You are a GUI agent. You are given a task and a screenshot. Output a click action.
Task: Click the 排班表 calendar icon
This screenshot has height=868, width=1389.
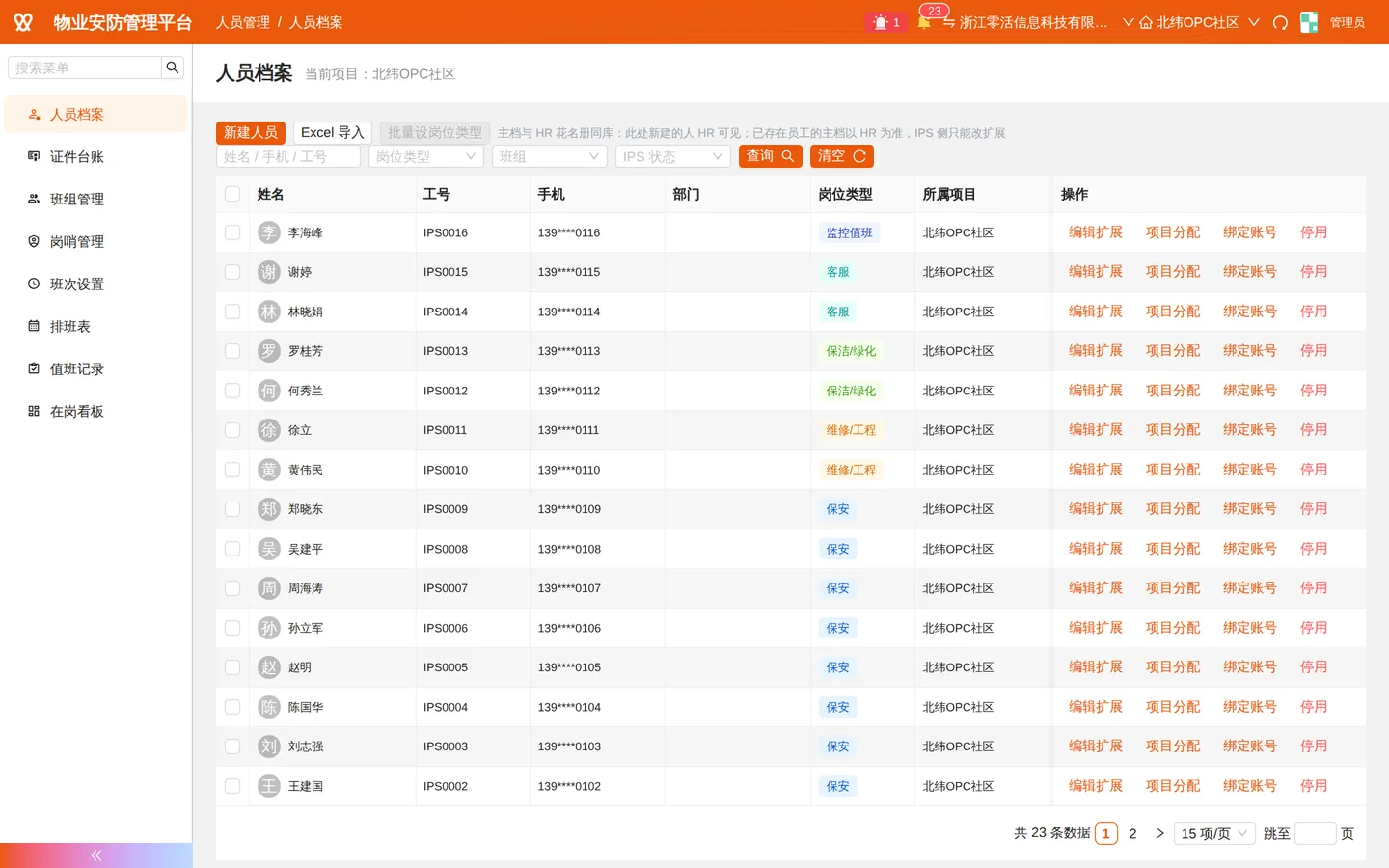point(34,326)
